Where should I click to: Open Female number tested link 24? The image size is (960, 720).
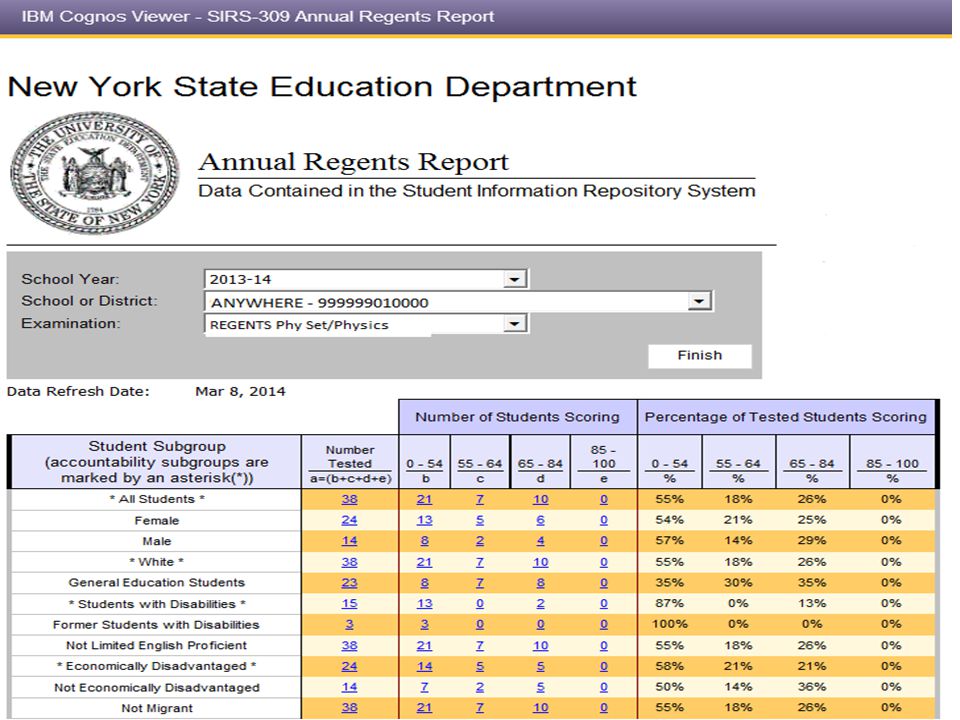[350, 520]
